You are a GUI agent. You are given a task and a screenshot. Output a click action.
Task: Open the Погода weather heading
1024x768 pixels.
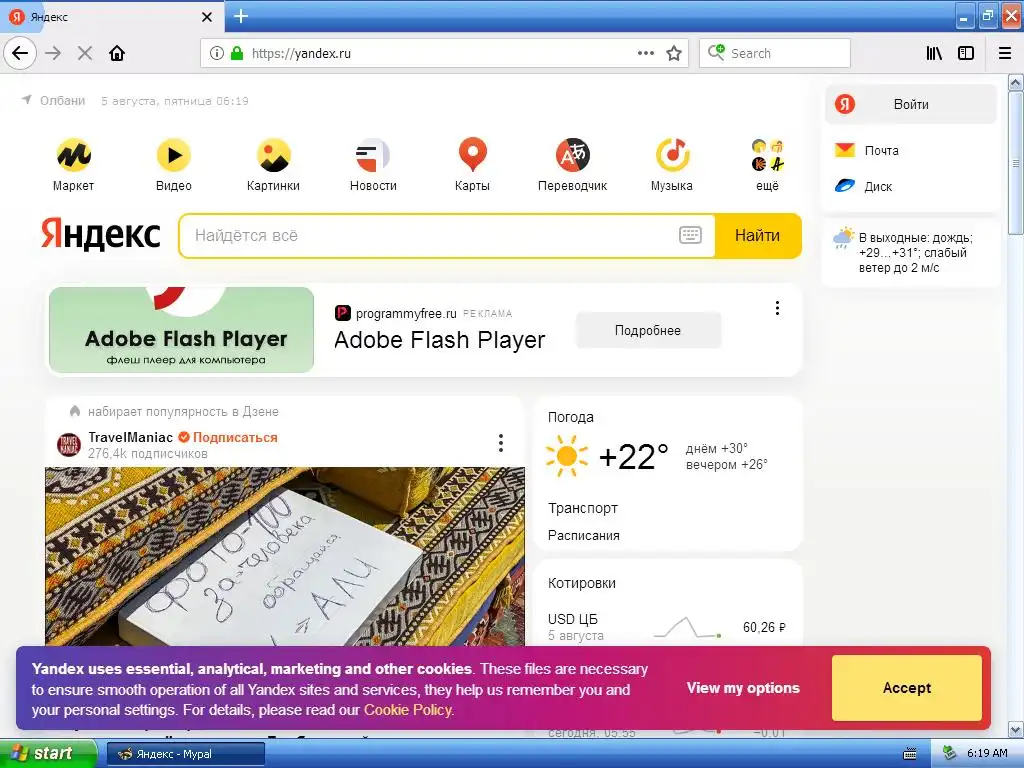pos(571,417)
